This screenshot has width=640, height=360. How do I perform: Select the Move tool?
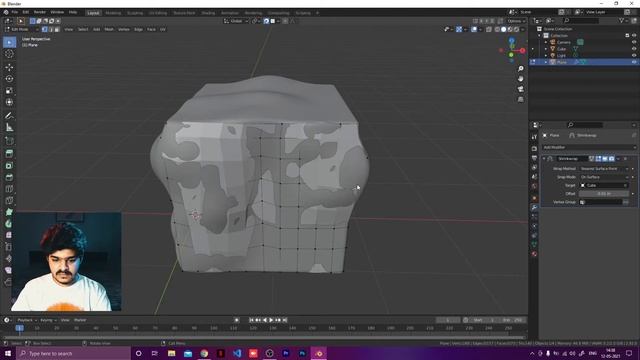pyautogui.click(x=9, y=67)
